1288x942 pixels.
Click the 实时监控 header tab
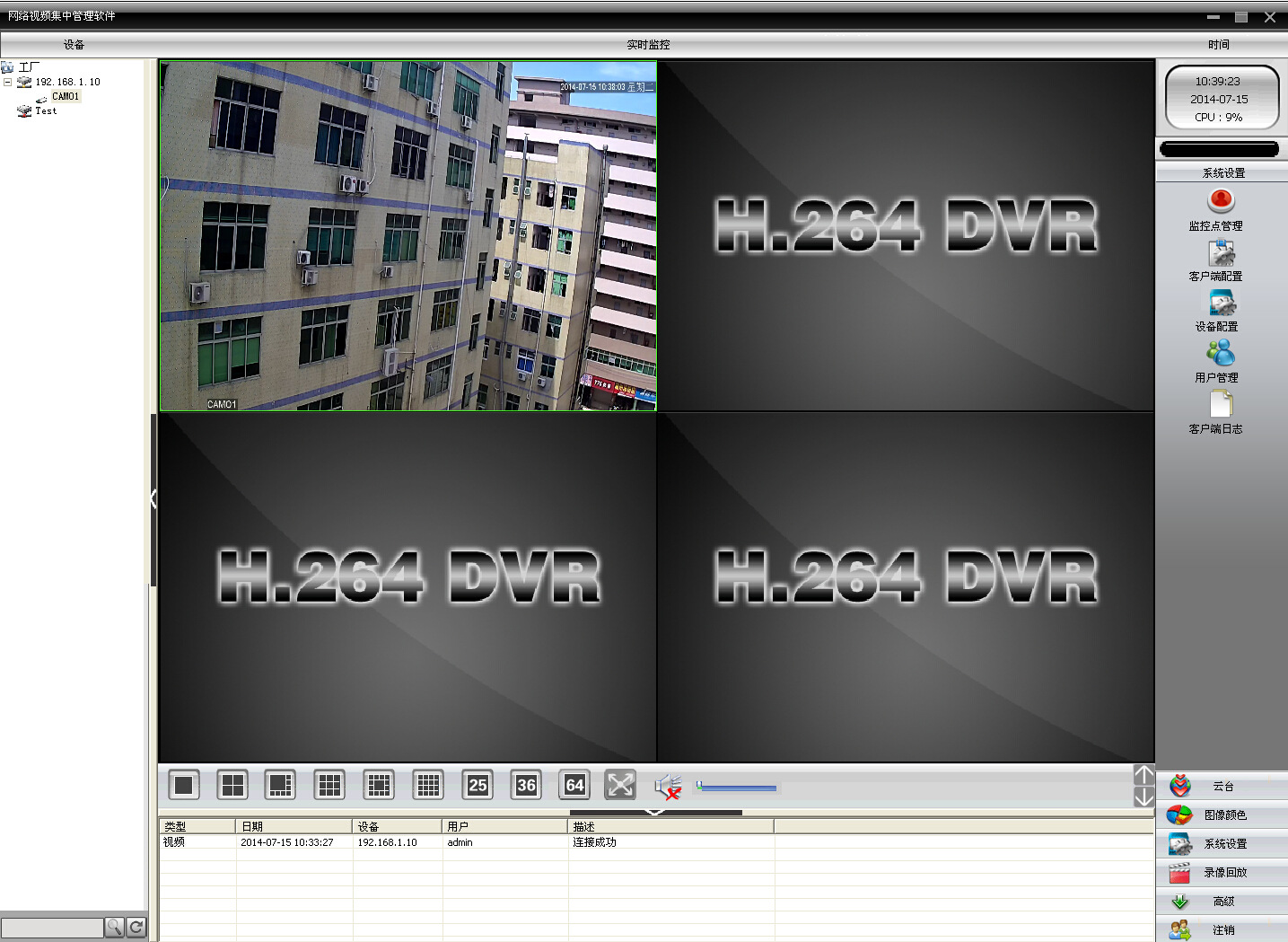pyautogui.click(x=648, y=45)
